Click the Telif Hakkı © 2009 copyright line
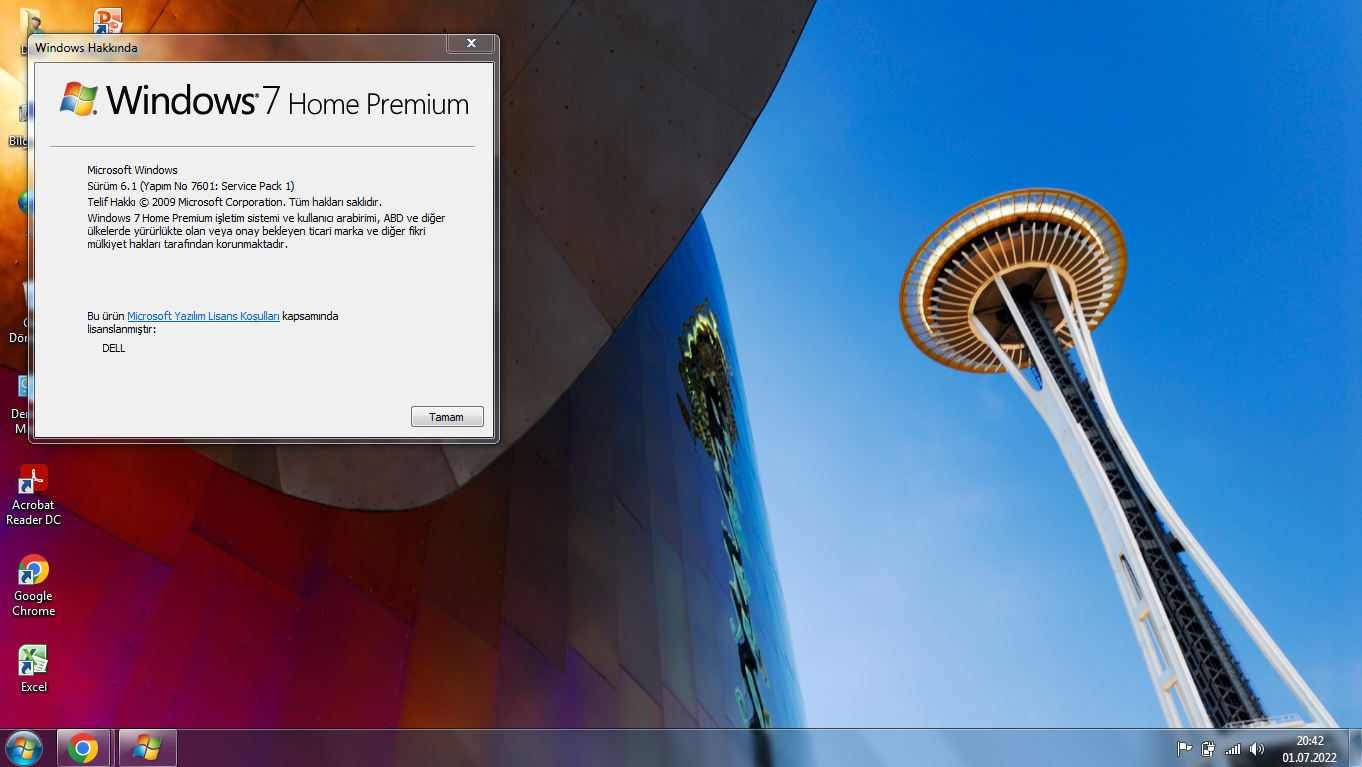This screenshot has width=1362, height=767. (234, 202)
